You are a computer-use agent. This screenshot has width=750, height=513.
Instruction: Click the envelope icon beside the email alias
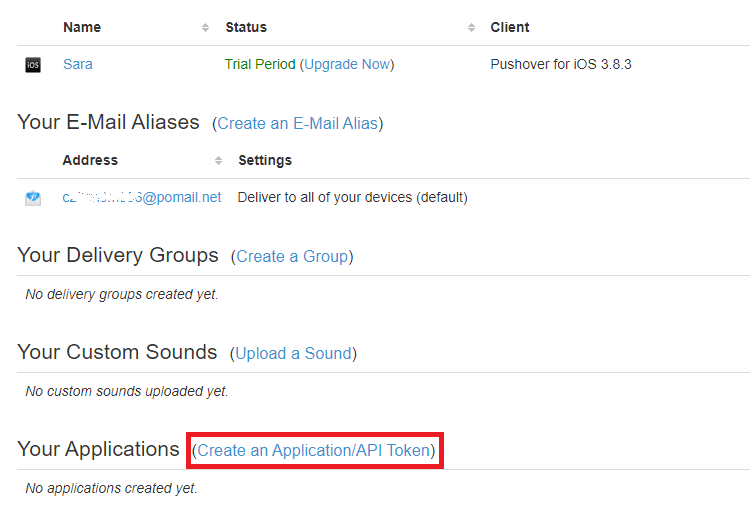(33, 198)
